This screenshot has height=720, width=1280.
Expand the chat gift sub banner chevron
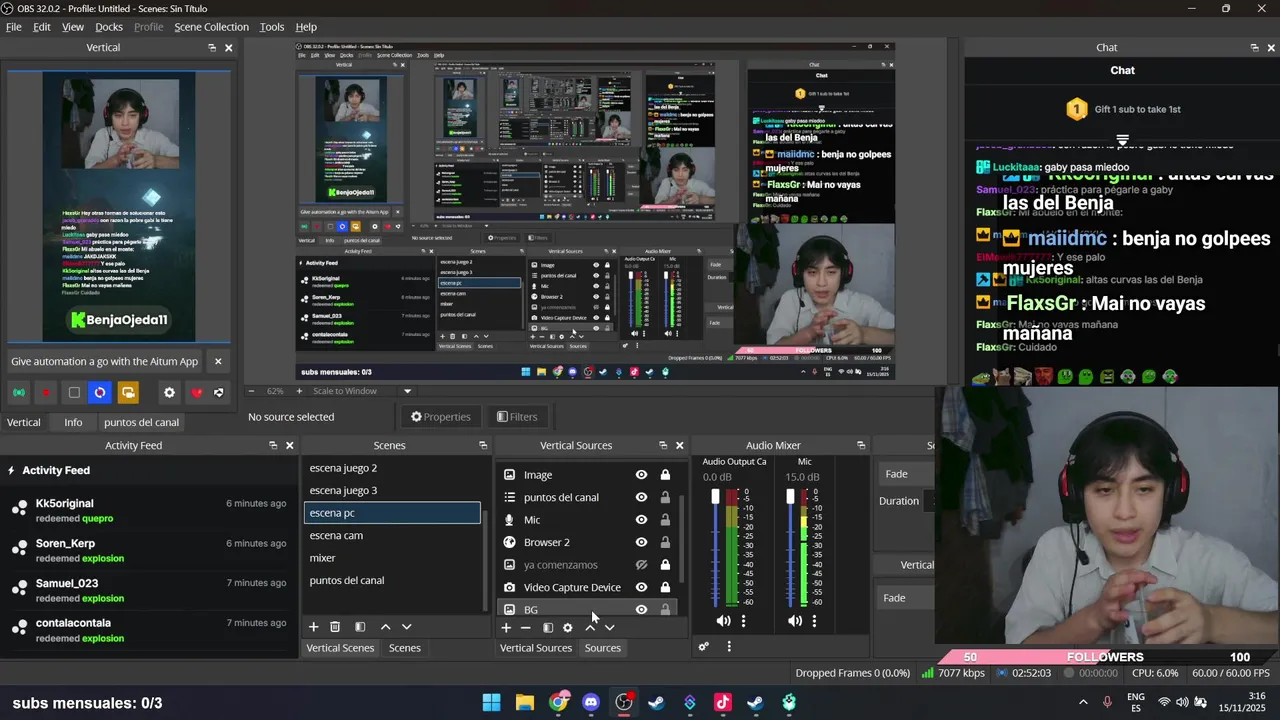[1122, 140]
